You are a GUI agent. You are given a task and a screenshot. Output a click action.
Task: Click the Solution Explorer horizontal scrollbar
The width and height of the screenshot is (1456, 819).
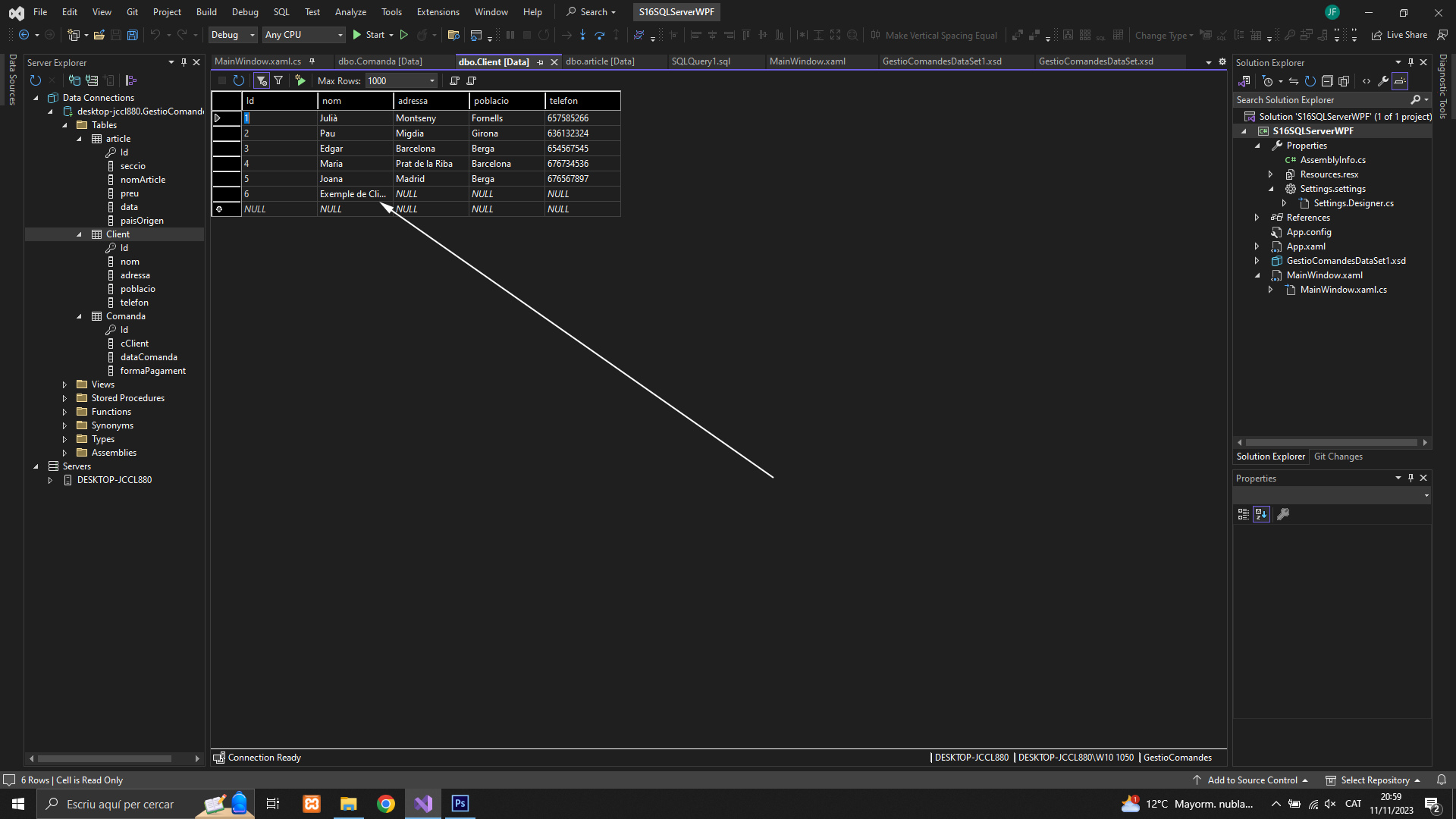[x=1331, y=442]
